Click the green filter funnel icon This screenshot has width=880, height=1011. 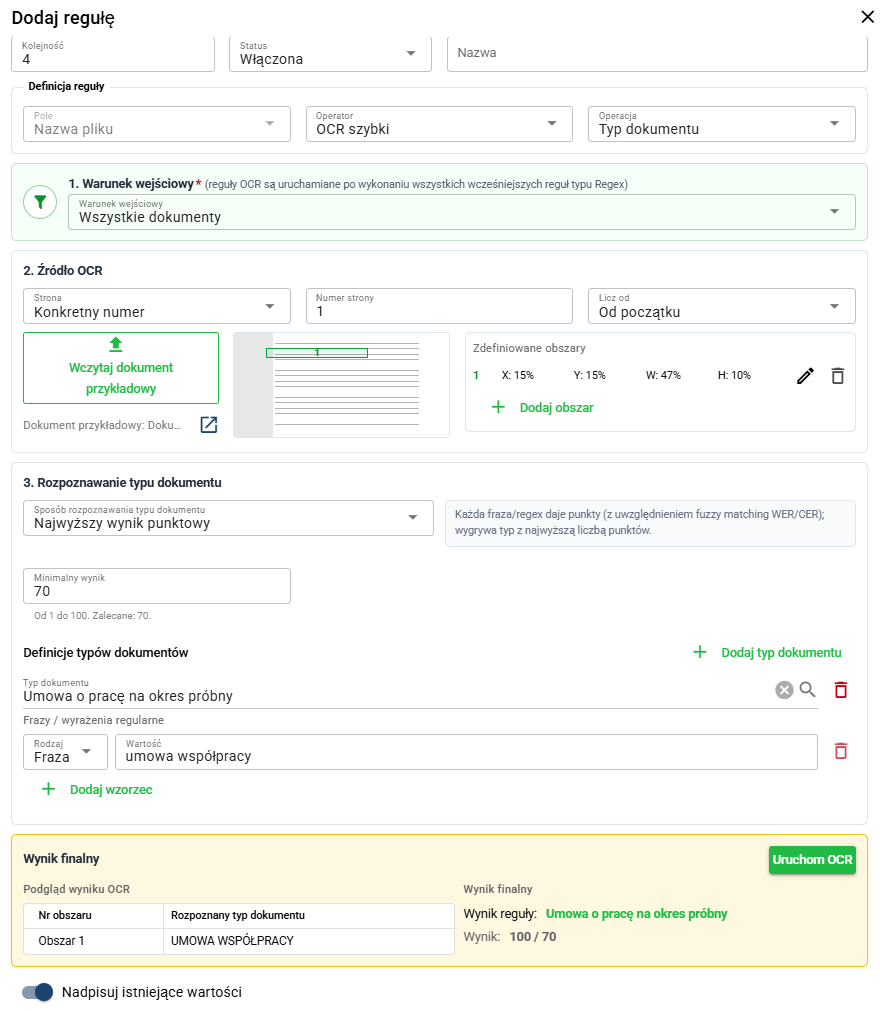[40, 202]
